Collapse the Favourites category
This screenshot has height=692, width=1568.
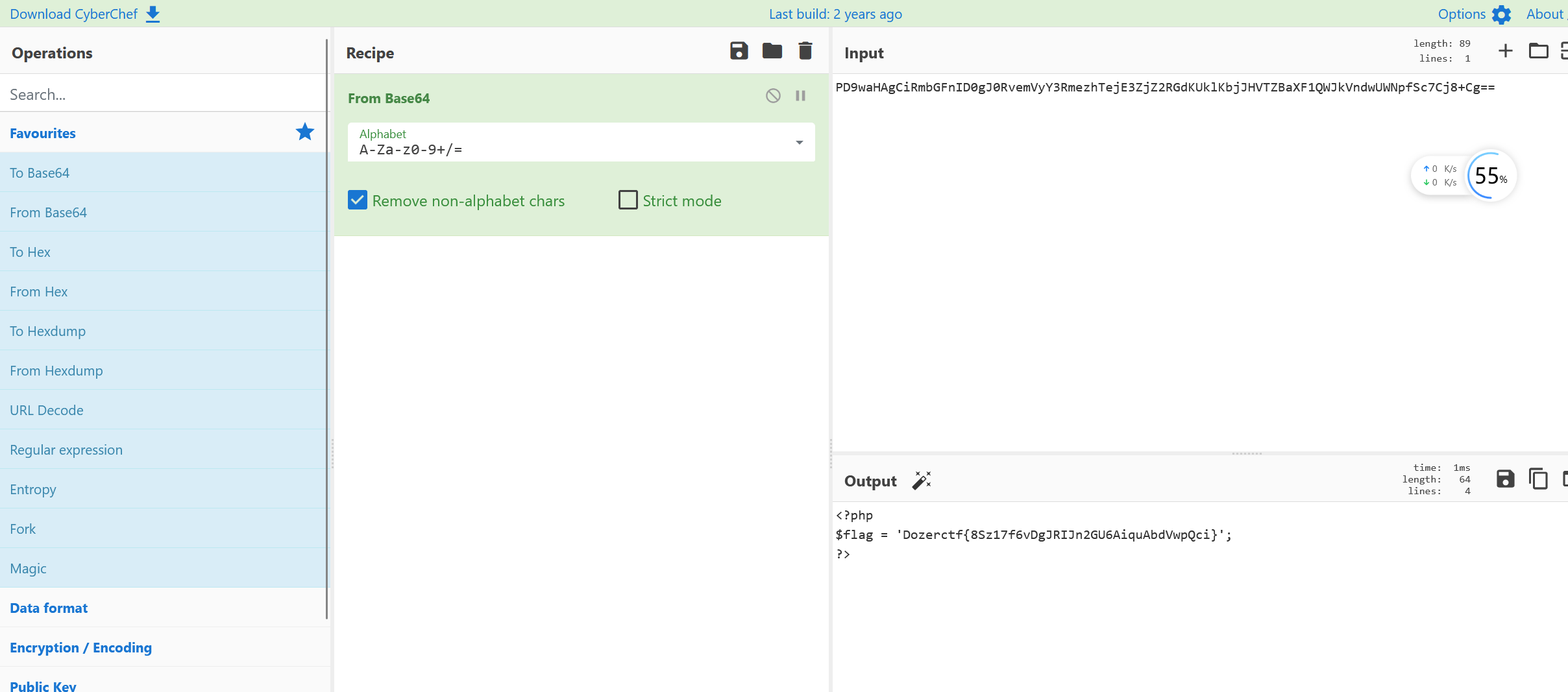[43, 133]
